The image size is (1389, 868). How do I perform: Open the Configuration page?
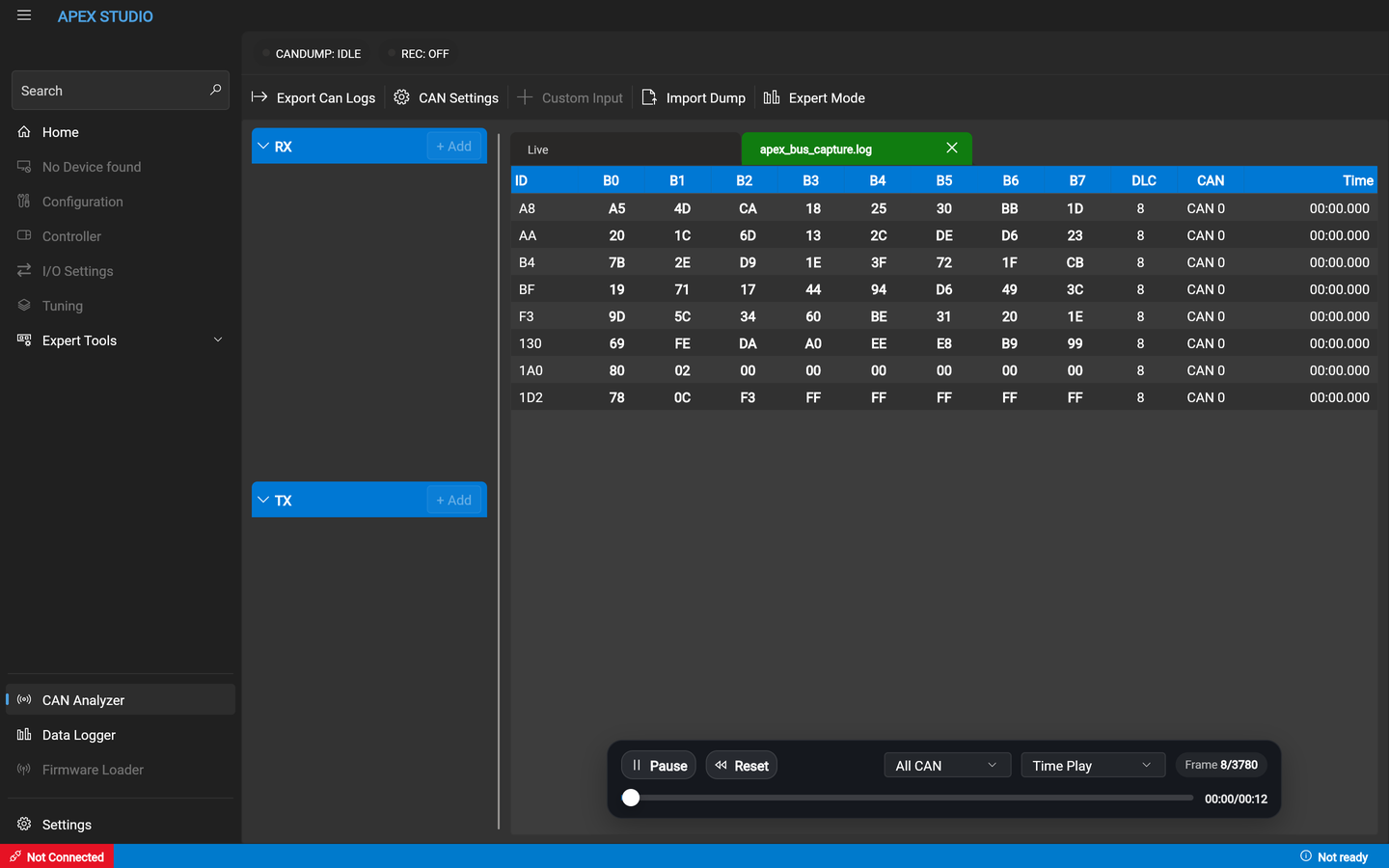click(x=121, y=202)
